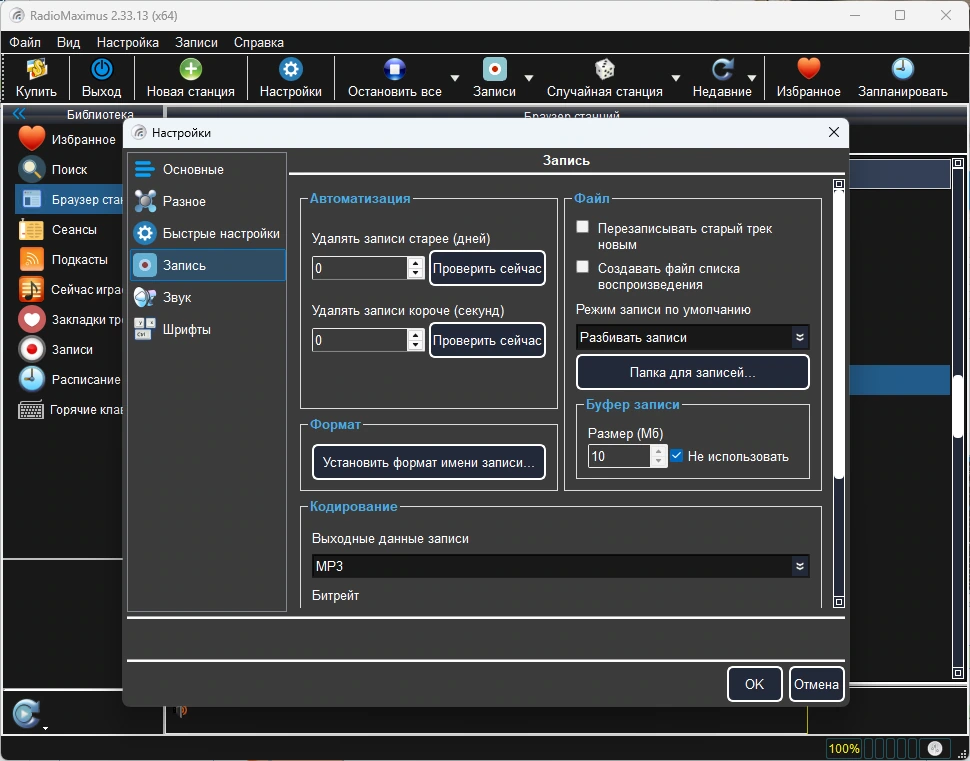970x761 pixels.
Task: Open the Справка menu
Action: click(259, 42)
